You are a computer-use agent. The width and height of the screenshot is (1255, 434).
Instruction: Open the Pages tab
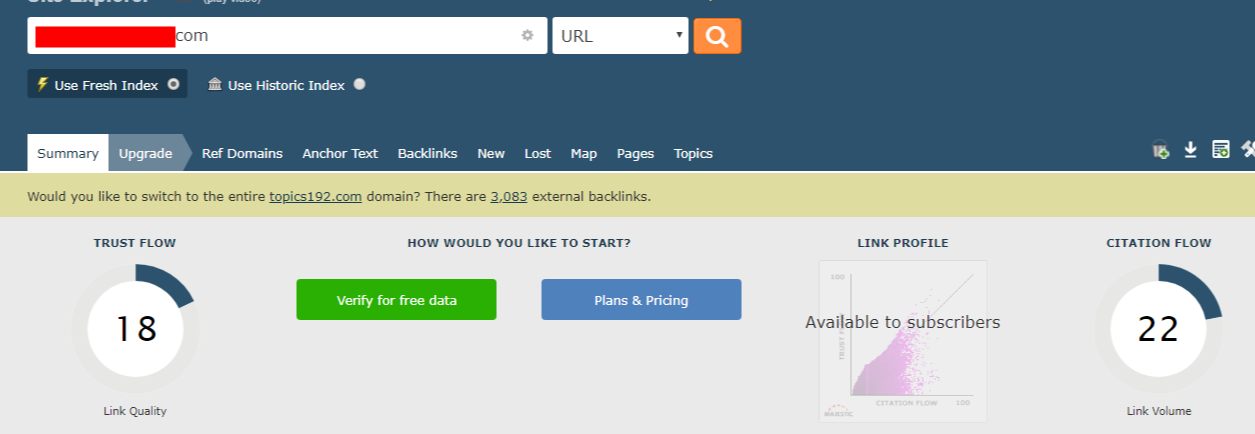[635, 153]
